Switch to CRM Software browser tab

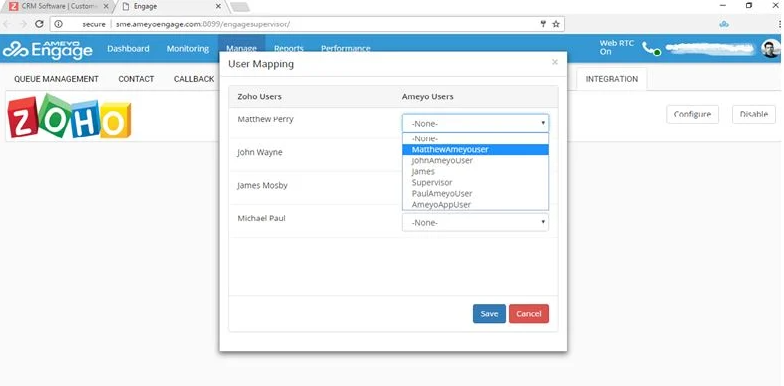pyautogui.click(x=58, y=6)
